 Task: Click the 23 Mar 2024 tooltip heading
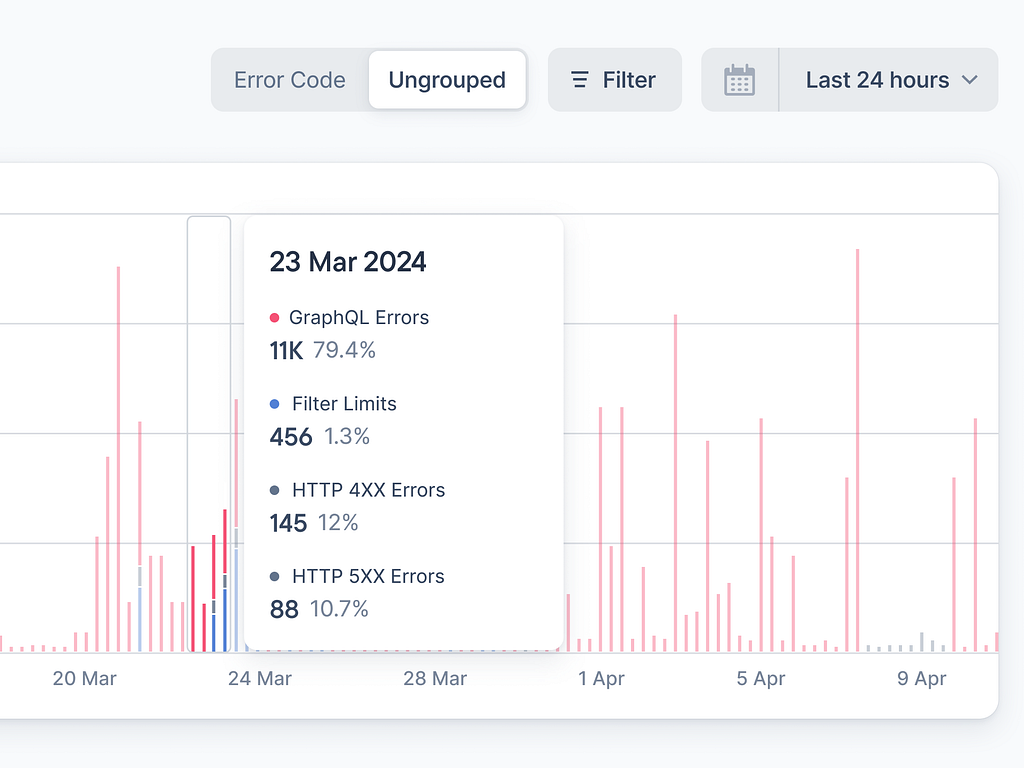[x=347, y=262]
